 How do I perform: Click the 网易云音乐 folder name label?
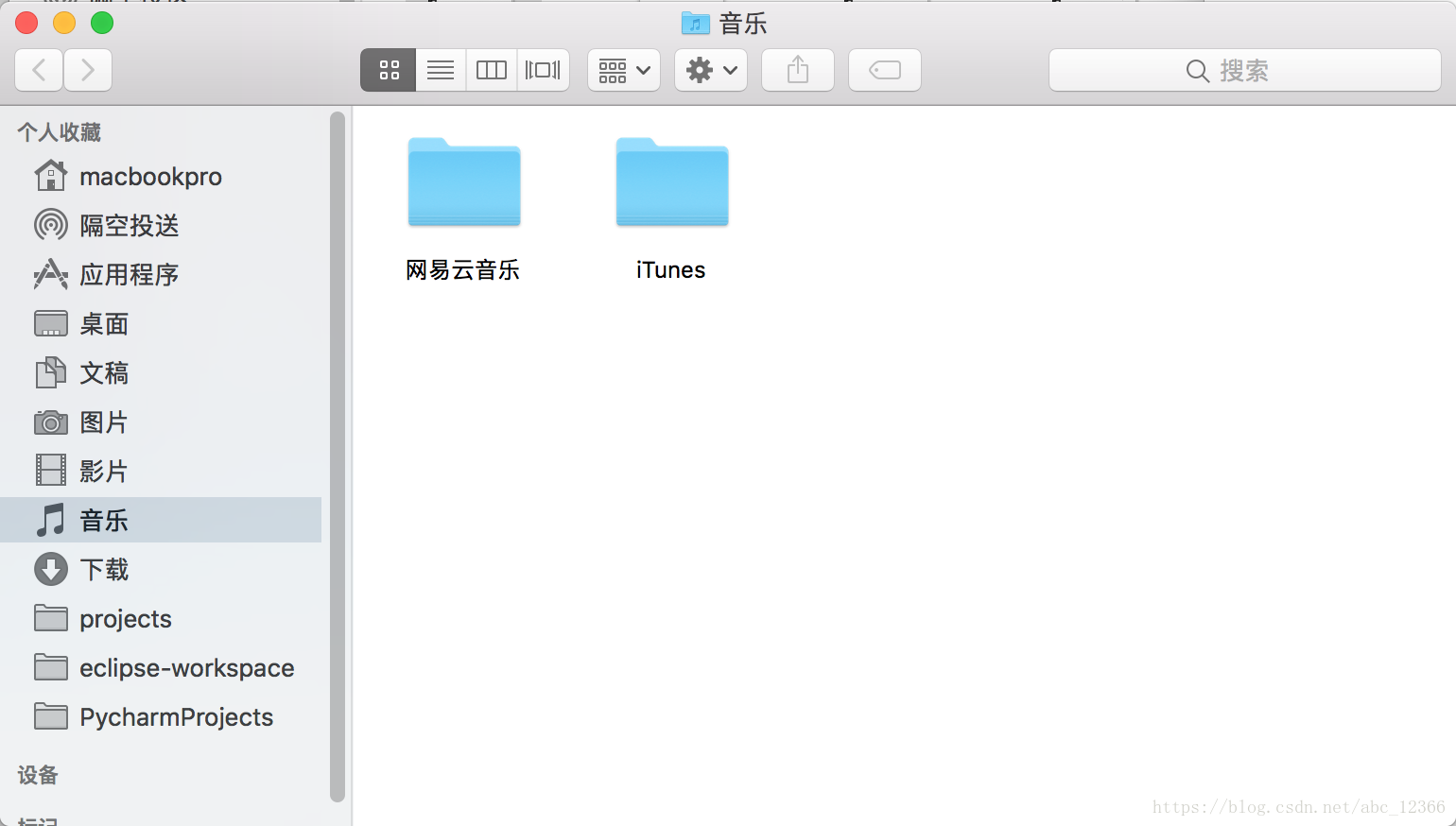463,270
